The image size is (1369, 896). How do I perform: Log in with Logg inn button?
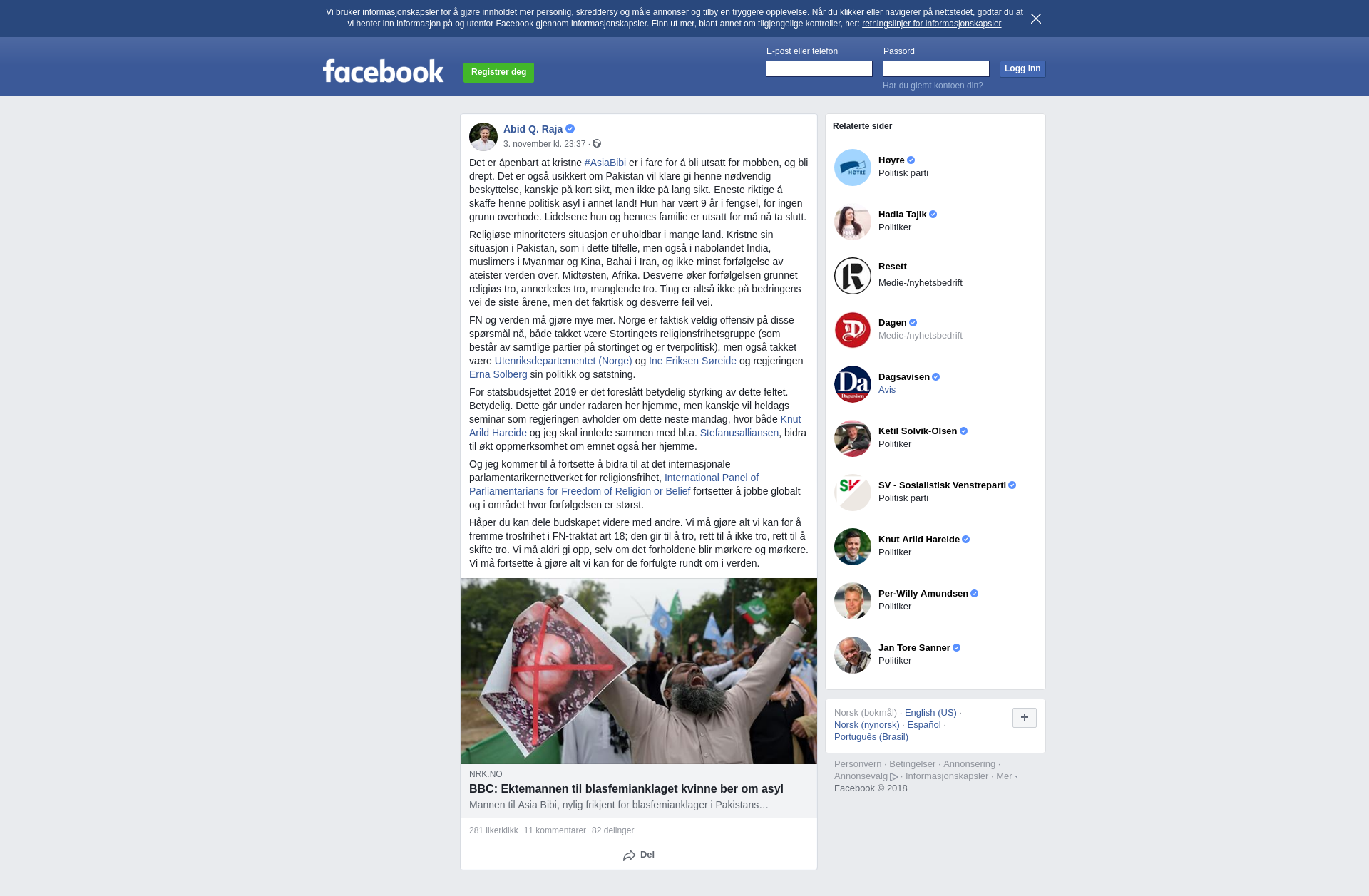(x=1022, y=68)
